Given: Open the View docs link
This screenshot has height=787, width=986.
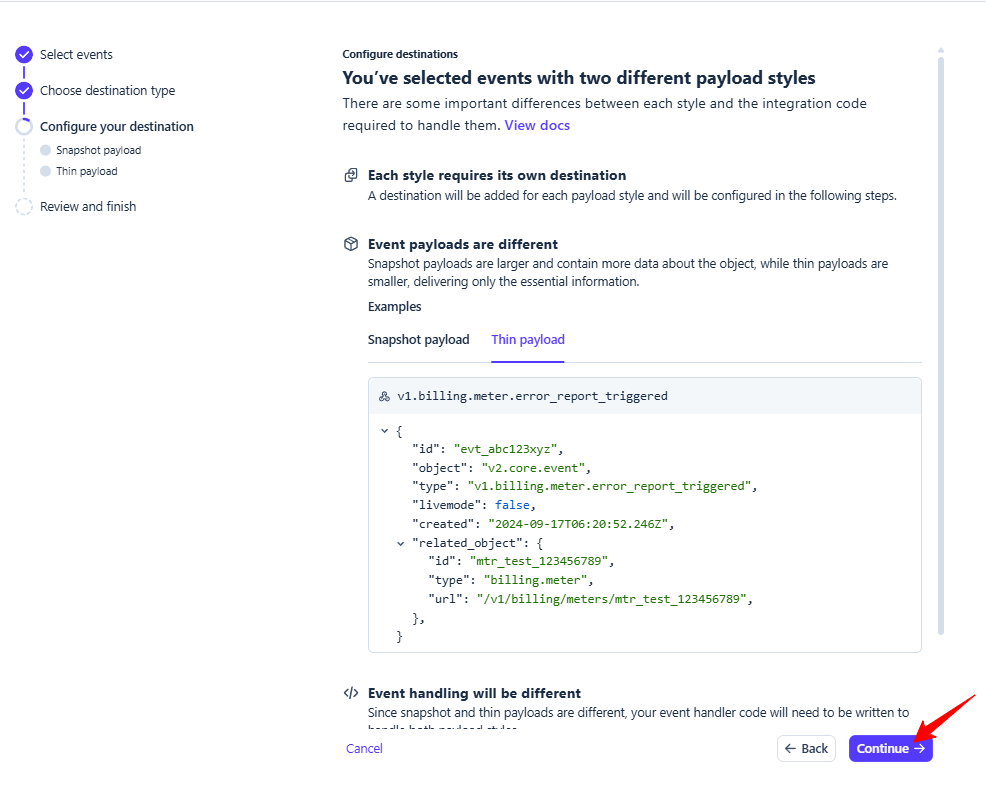Looking at the screenshot, I should point(537,125).
